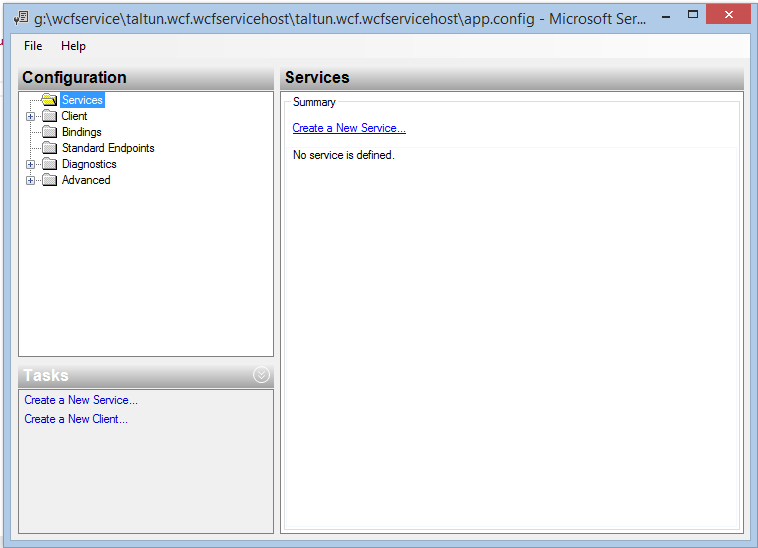
Task: Select the Services tree label
Action: point(82,100)
